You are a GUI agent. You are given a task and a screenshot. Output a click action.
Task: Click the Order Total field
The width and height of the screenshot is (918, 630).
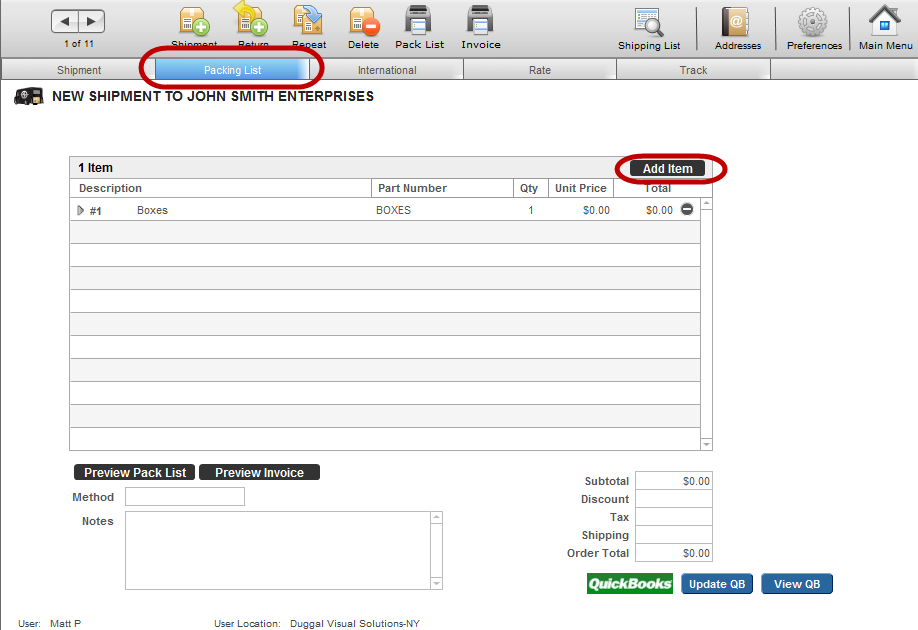674,553
